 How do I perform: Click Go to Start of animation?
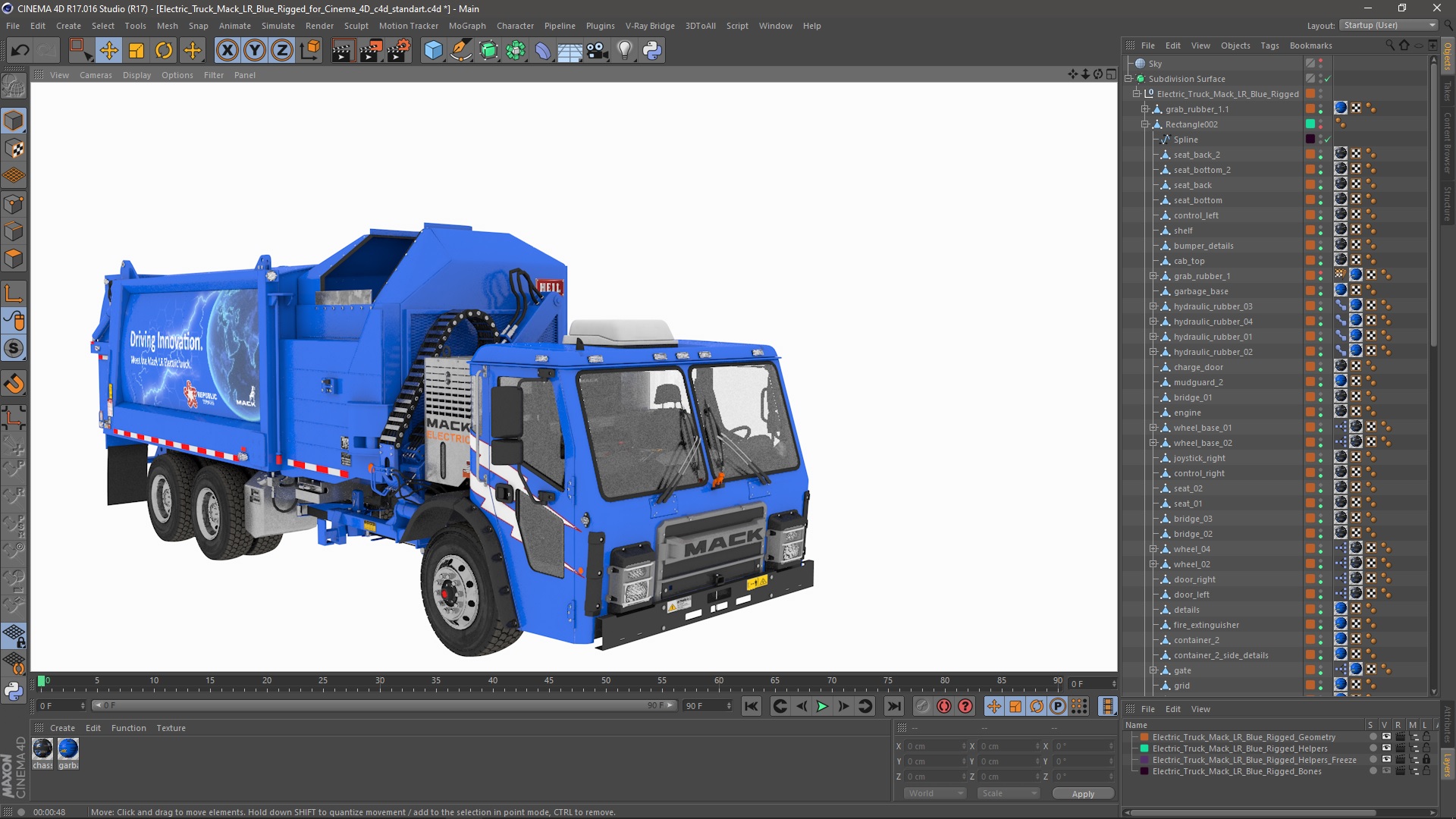click(751, 706)
